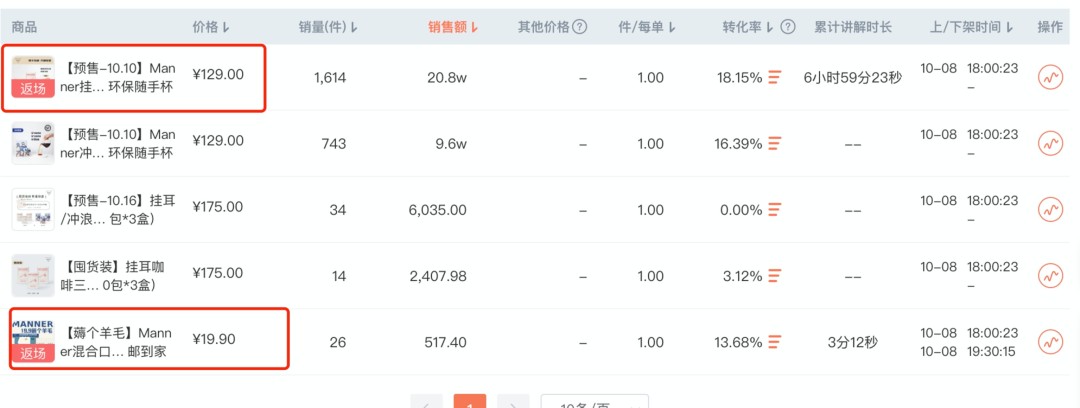Viewport: 1080px width, 408px height.
Task: Select the sales amount 20.8w cell
Action: 447,78
